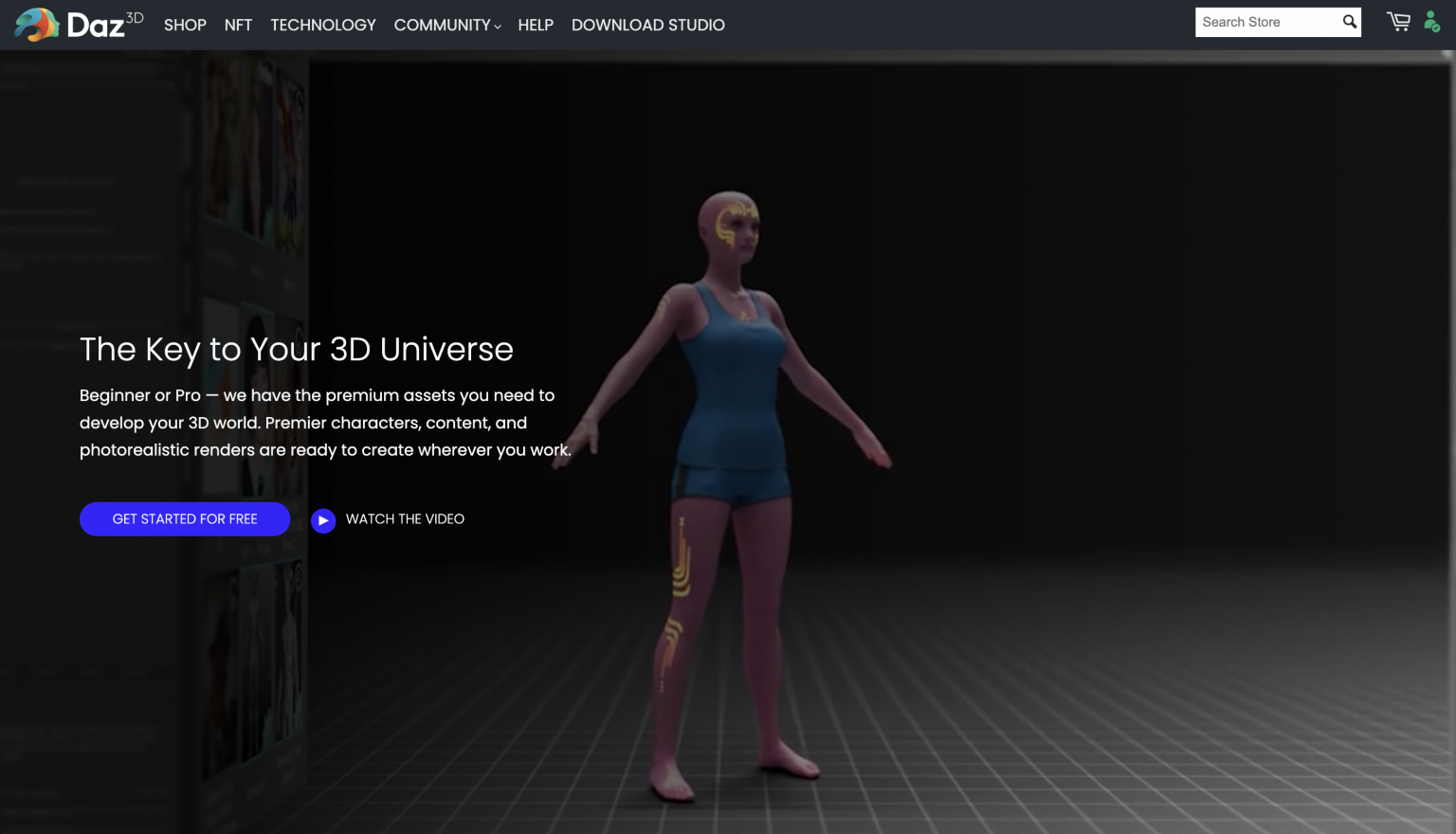Open the SHOP menu item
This screenshot has height=834, width=1456.
(185, 25)
